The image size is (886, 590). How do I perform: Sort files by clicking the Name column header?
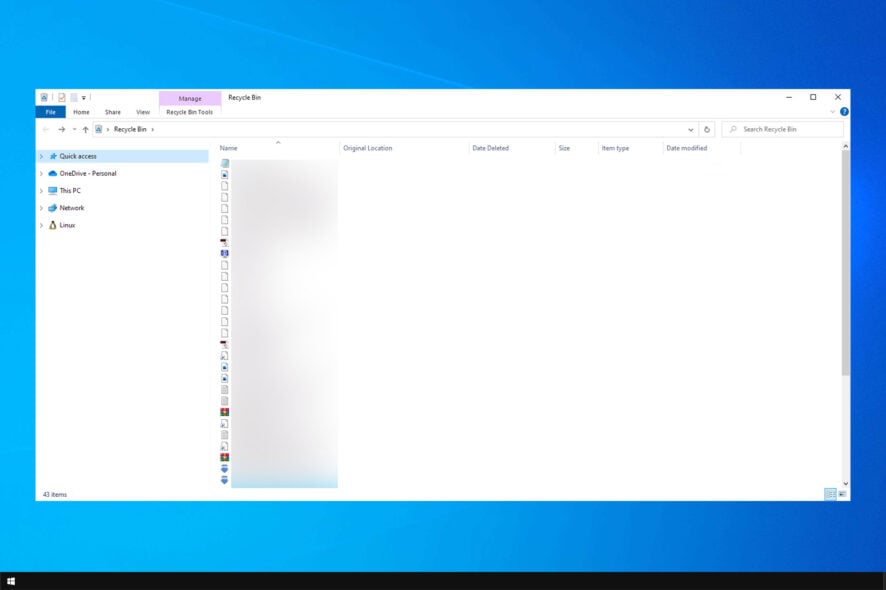point(228,147)
